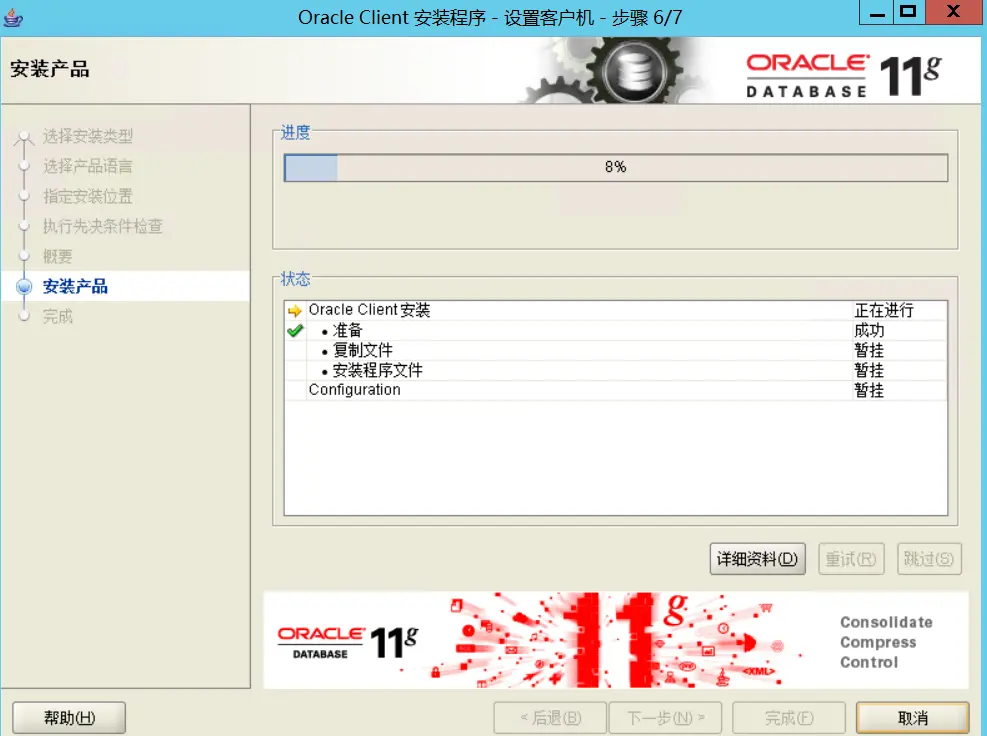This screenshot has width=987, height=736.
Task: Click the 安装产品 page heading
Action: click(x=50, y=69)
